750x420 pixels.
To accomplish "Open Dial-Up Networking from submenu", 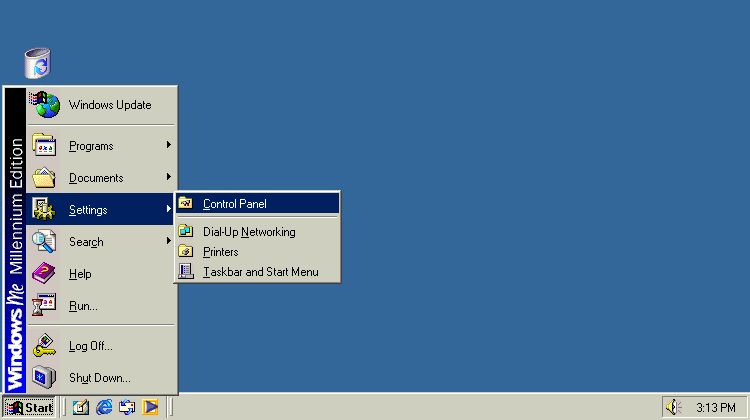I will coord(257,232).
